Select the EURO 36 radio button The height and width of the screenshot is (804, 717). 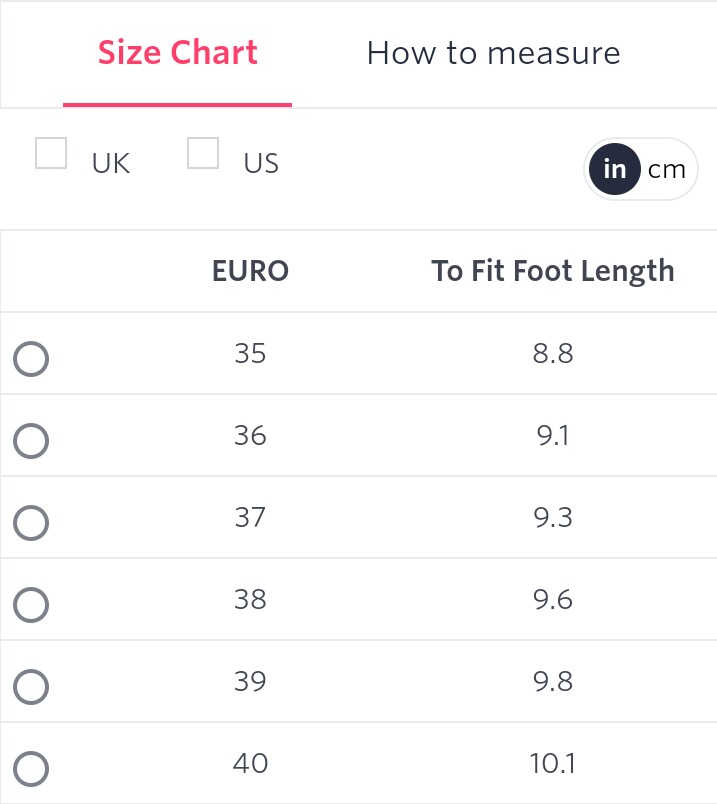pos(31,440)
